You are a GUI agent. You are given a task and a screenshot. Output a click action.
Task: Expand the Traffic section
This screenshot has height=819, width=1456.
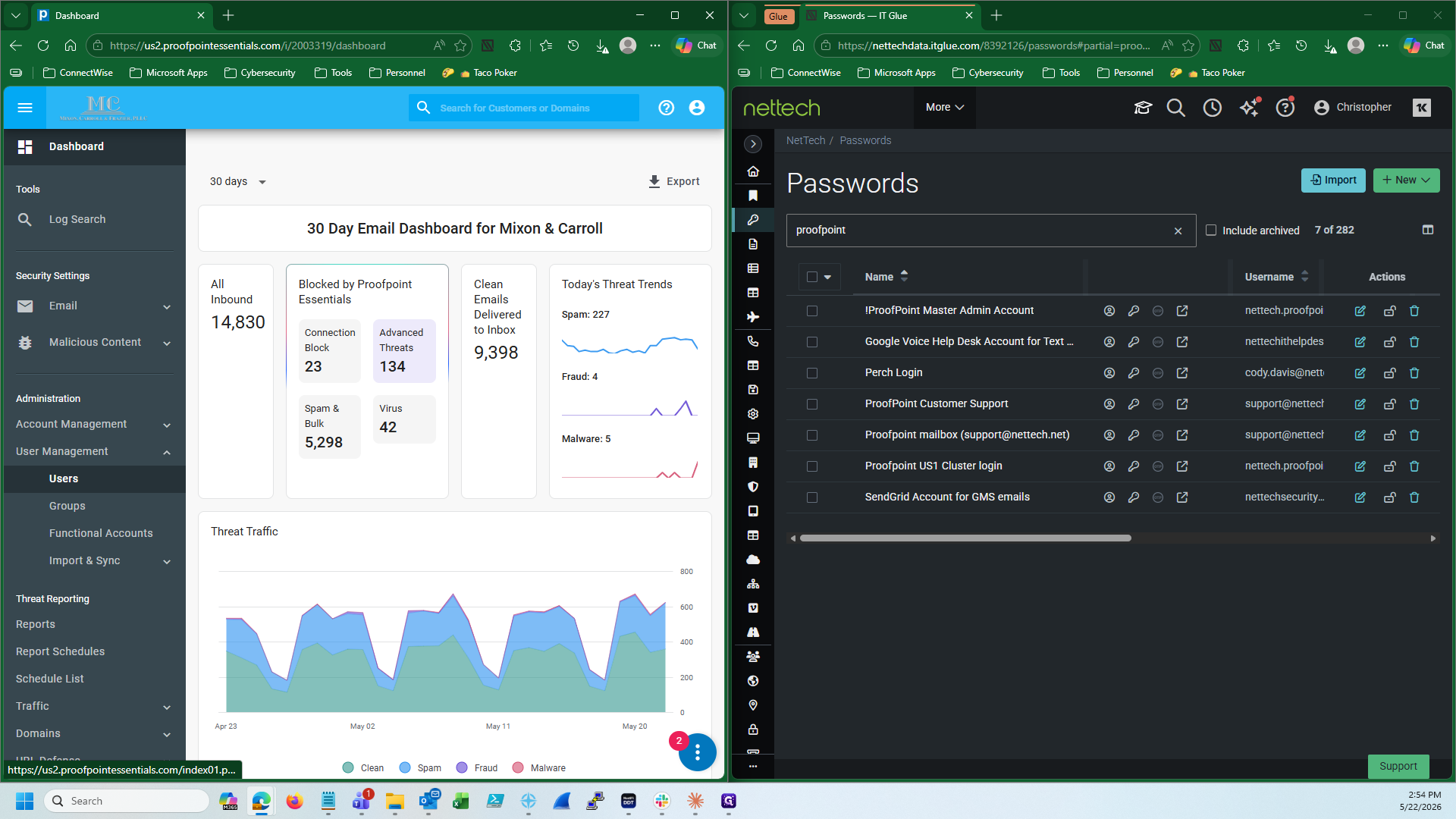tap(95, 707)
